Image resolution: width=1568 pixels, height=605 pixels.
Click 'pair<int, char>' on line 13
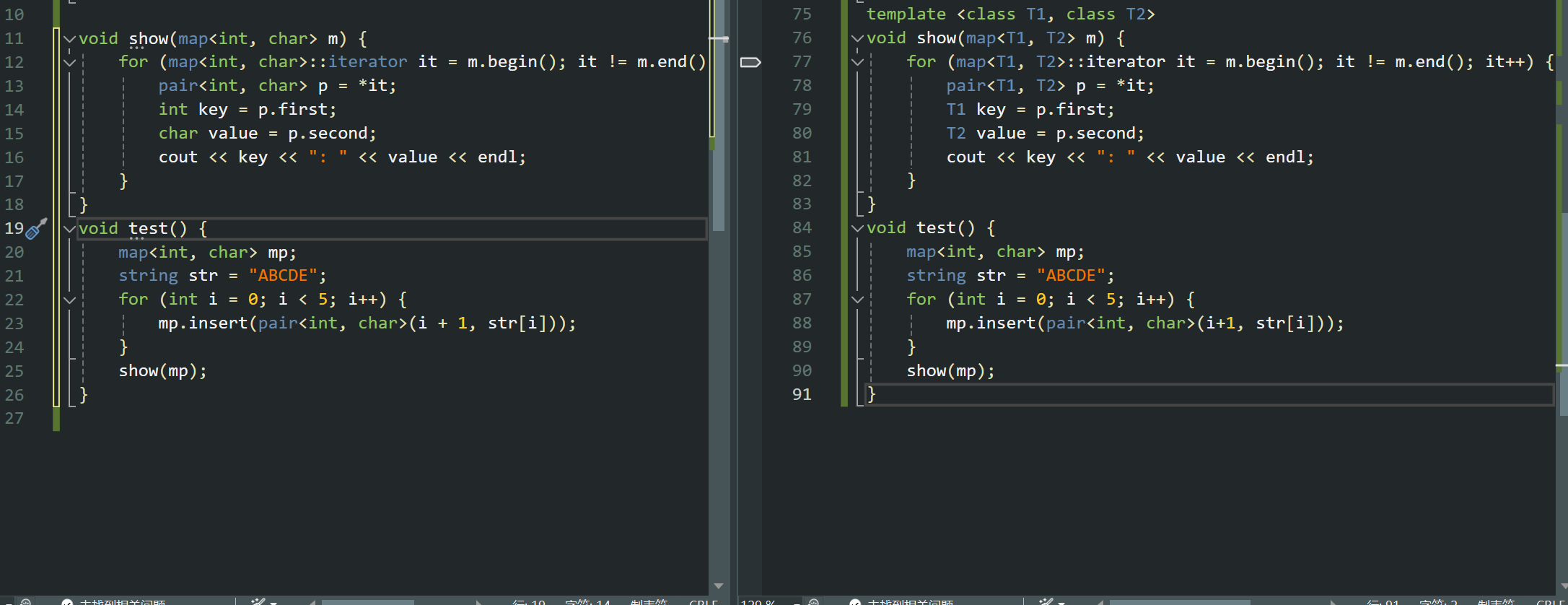(x=233, y=86)
